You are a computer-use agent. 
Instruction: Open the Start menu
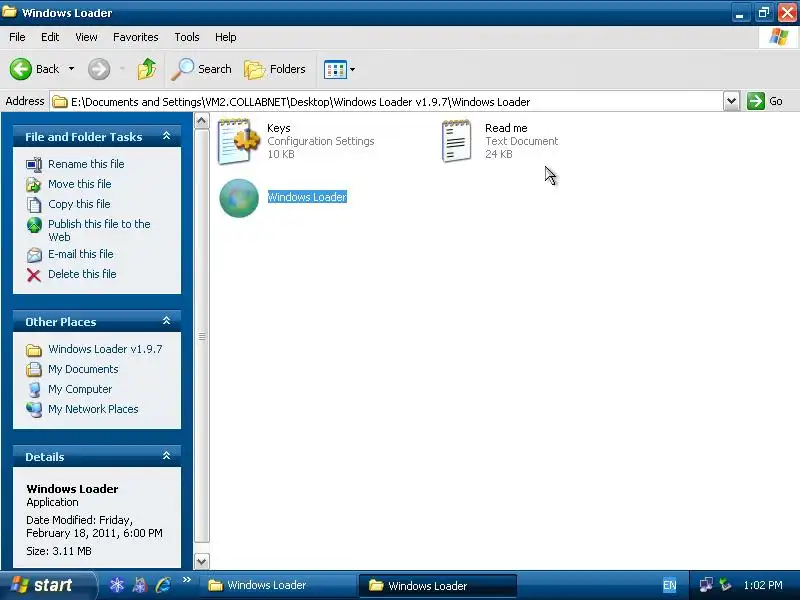point(47,585)
